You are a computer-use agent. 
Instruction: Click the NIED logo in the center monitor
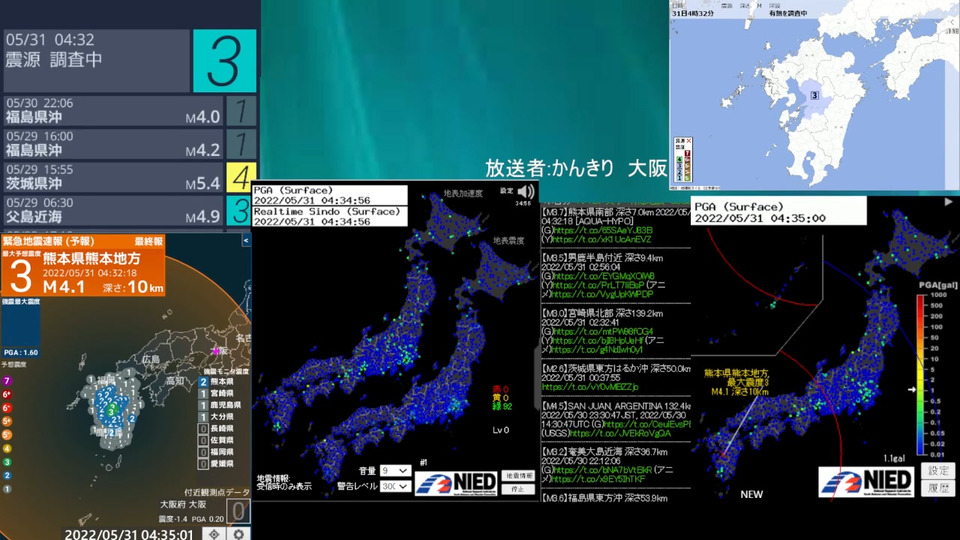pos(456,484)
